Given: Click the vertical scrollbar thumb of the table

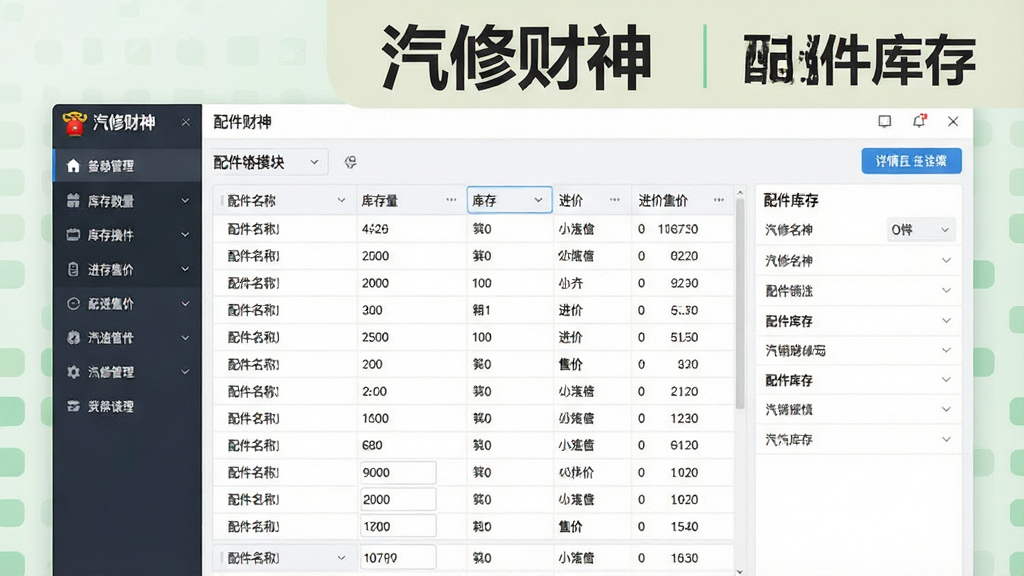Looking at the screenshot, I should tap(740, 304).
